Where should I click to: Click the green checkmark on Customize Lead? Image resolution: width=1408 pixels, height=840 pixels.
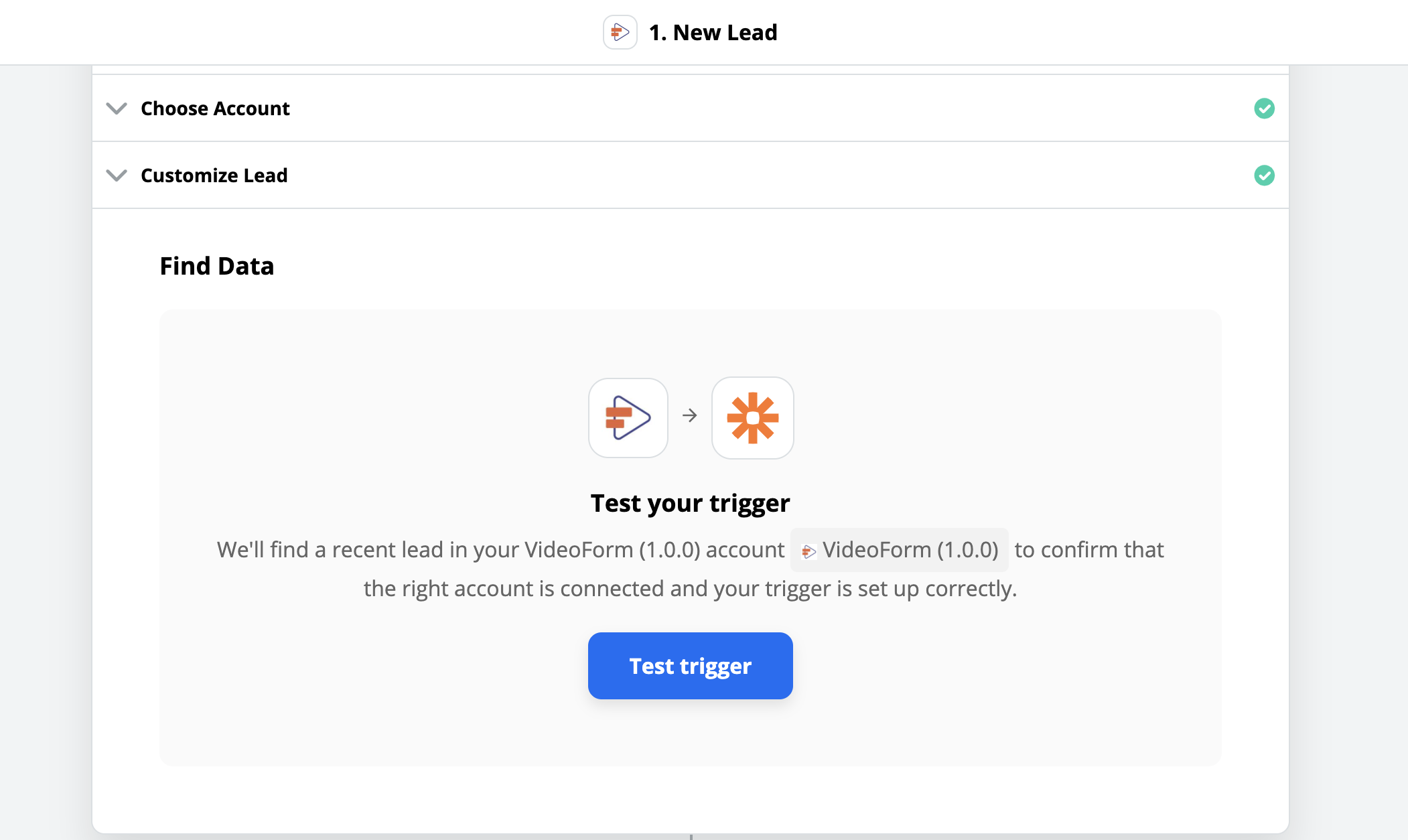(x=1264, y=176)
